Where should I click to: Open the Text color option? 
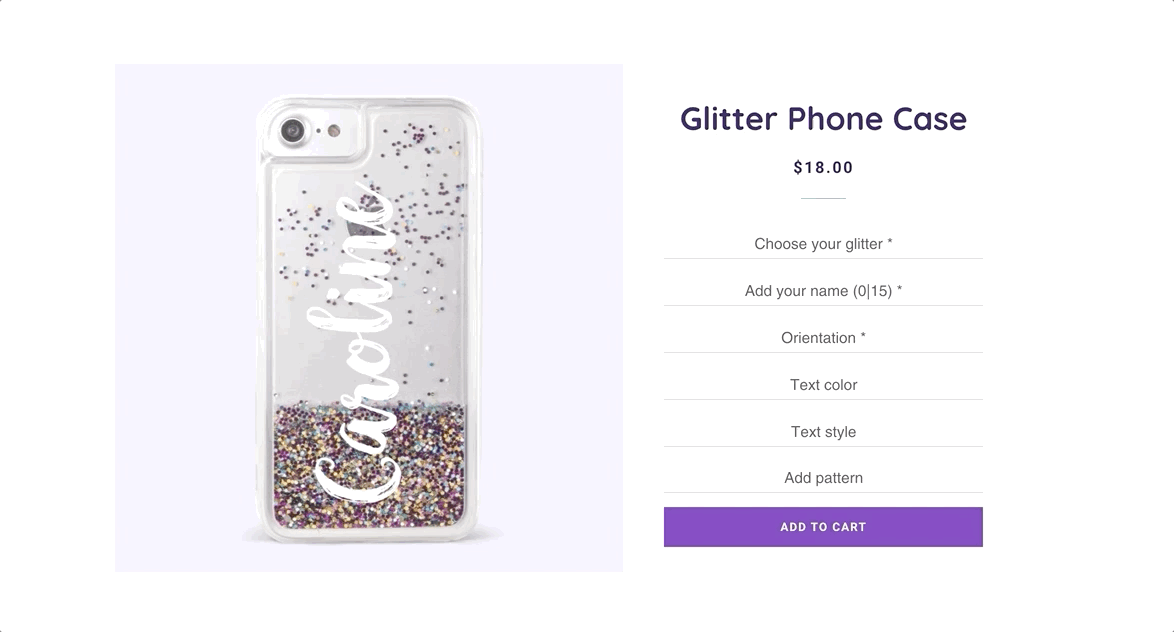pos(823,385)
